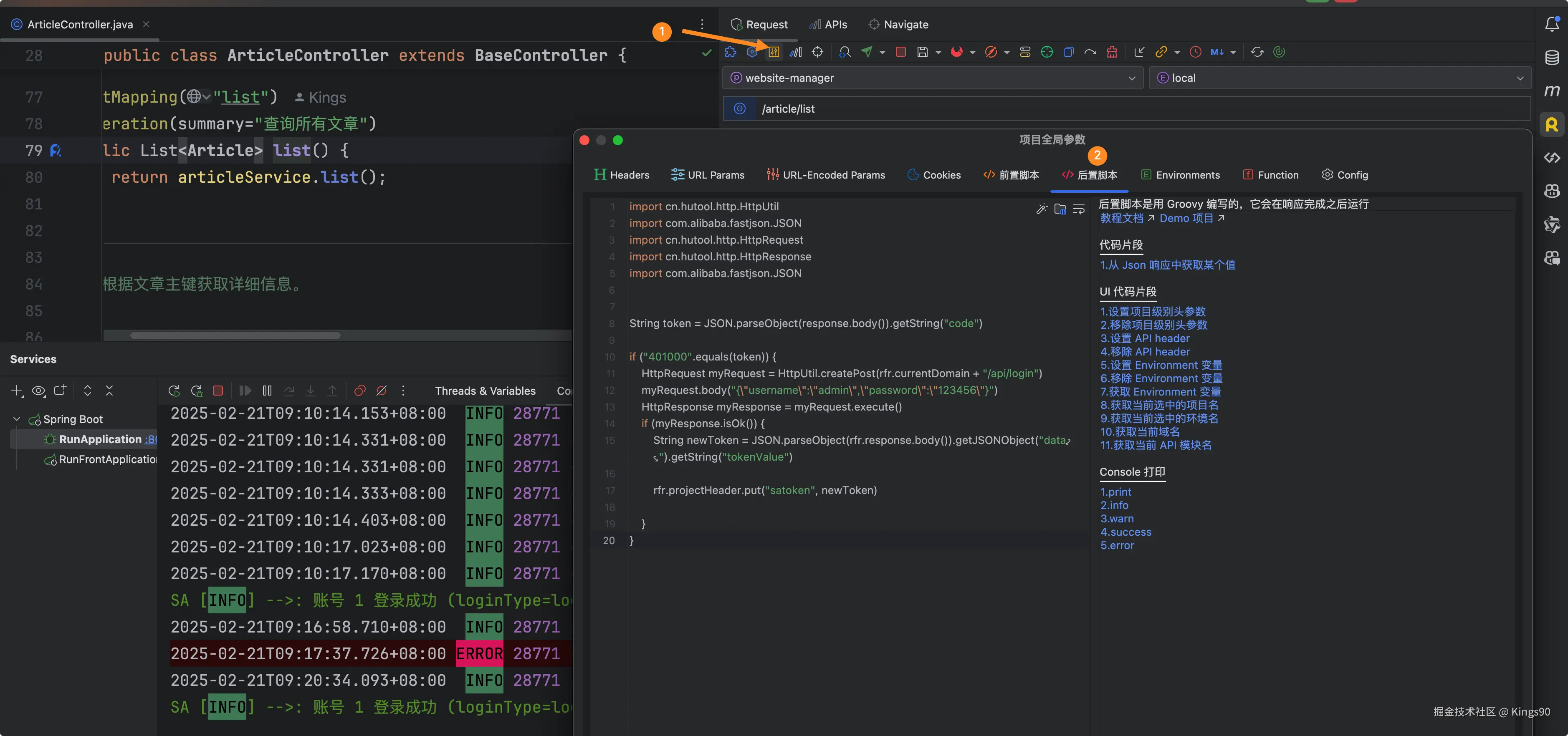This screenshot has width=1568, height=736.
Task: Click the global parameters sliders icon
Action: coord(774,52)
